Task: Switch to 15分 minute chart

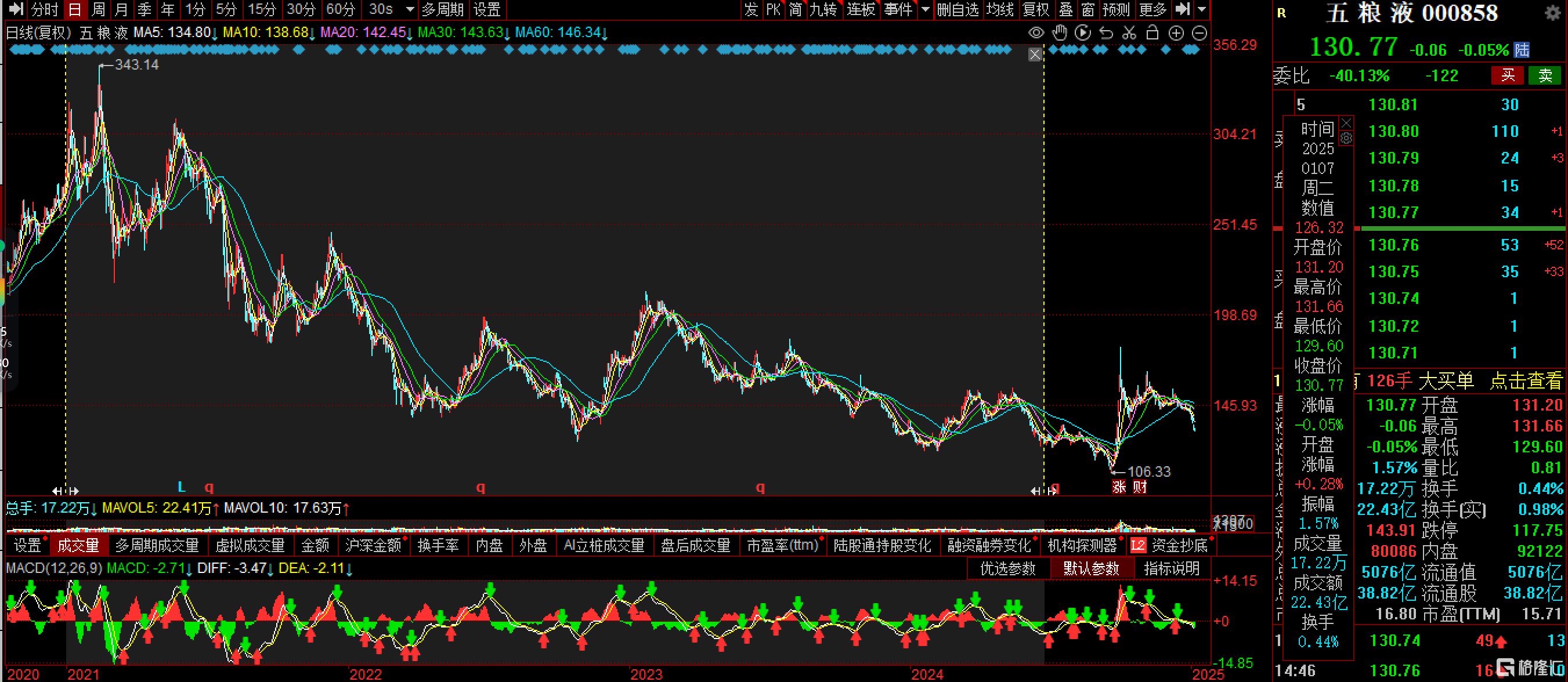Action: pos(262,9)
